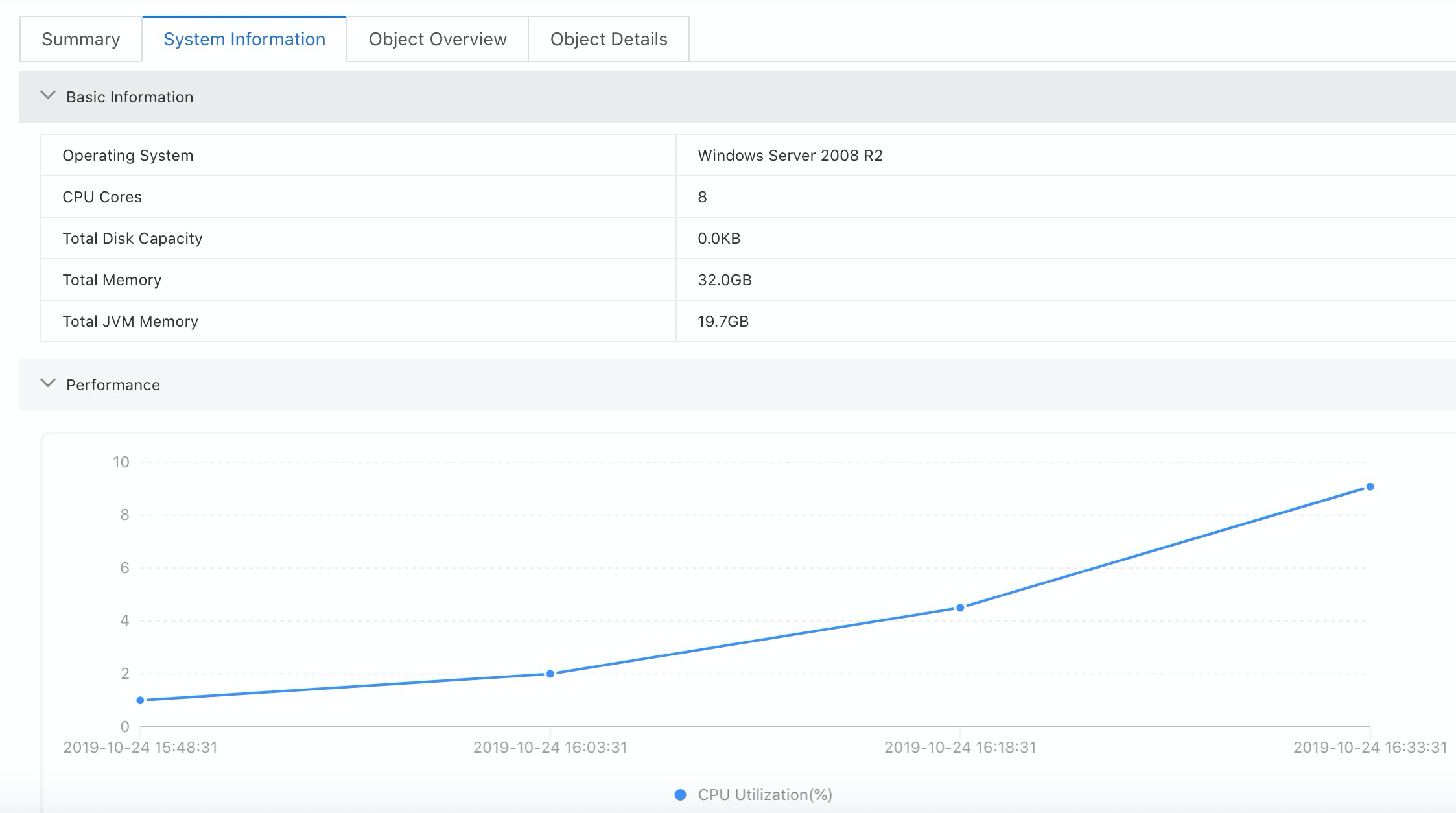Open the Object Details tab
This screenshot has height=813, width=1456.
(608, 40)
